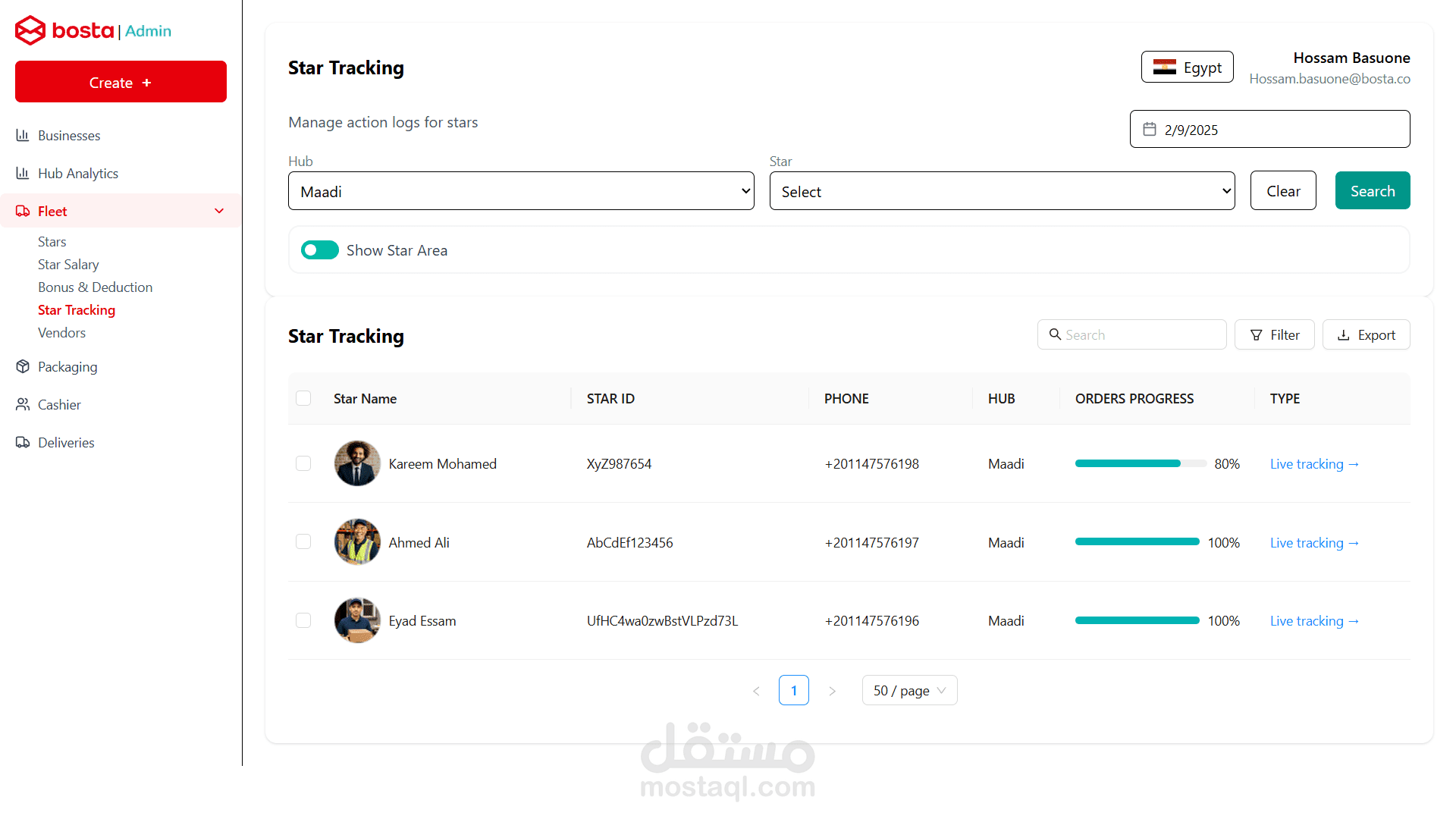Click the Businesses chart icon
The width and height of the screenshot is (1456, 819).
pyautogui.click(x=23, y=135)
